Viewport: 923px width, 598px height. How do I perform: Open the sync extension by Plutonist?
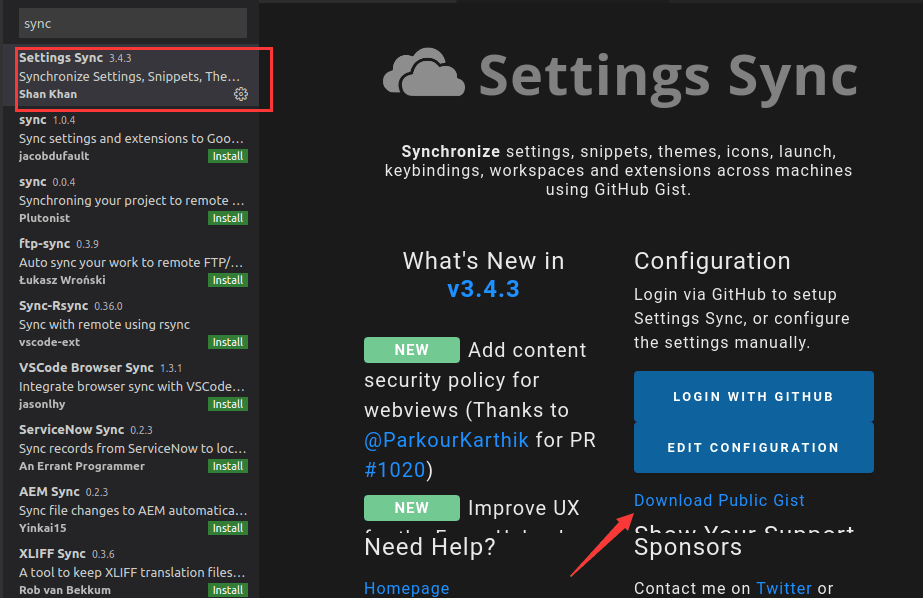tap(132, 200)
